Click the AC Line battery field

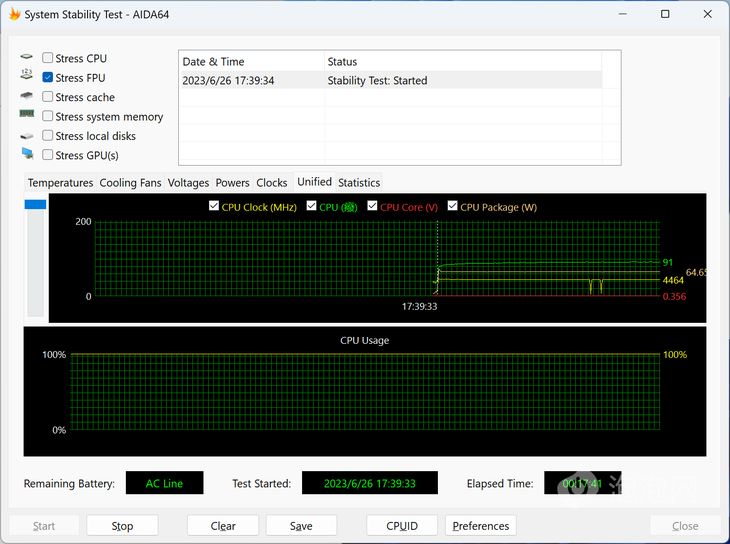click(164, 483)
